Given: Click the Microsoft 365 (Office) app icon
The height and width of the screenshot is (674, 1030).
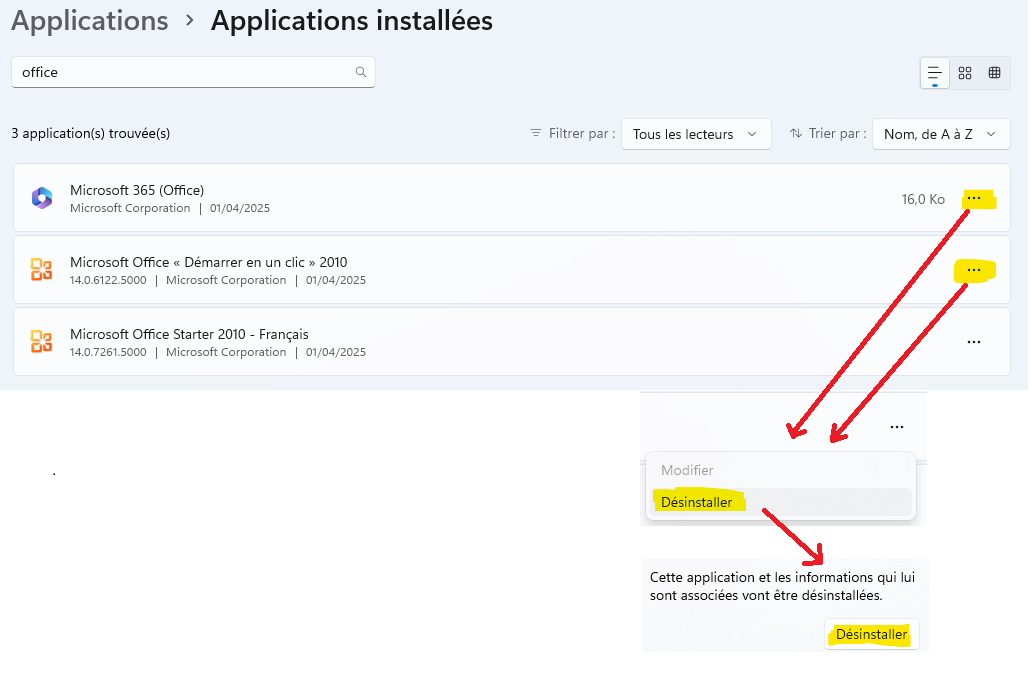Looking at the screenshot, I should [x=42, y=198].
